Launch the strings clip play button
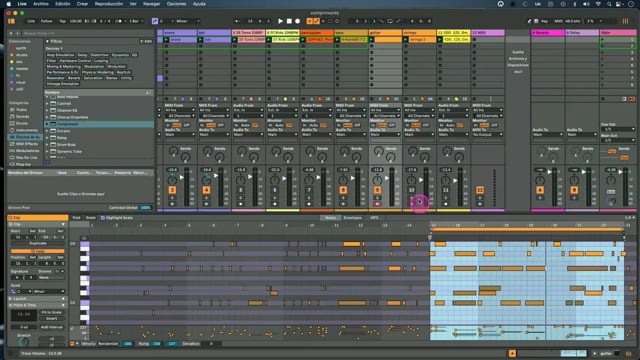This screenshot has height=360, width=640. click(406, 40)
